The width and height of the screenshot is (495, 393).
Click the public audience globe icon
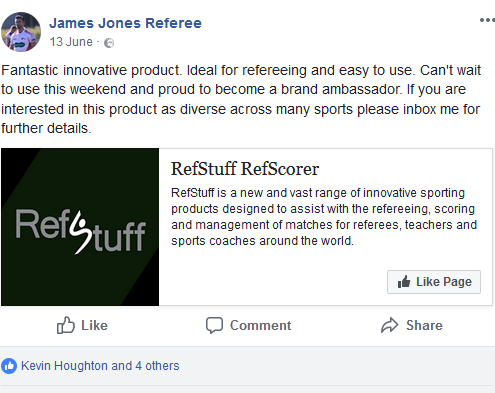pyautogui.click(x=109, y=43)
